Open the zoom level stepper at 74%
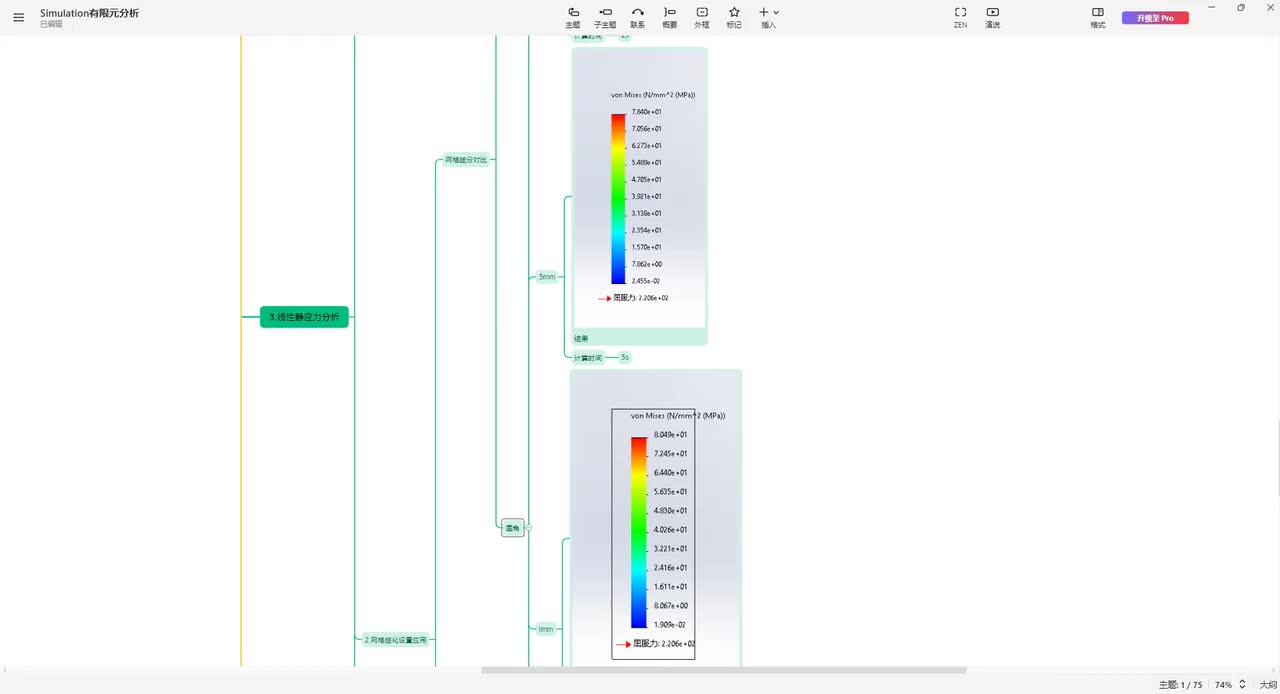The height and width of the screenshot is (694, 1280). click(x=1242, y=685)
